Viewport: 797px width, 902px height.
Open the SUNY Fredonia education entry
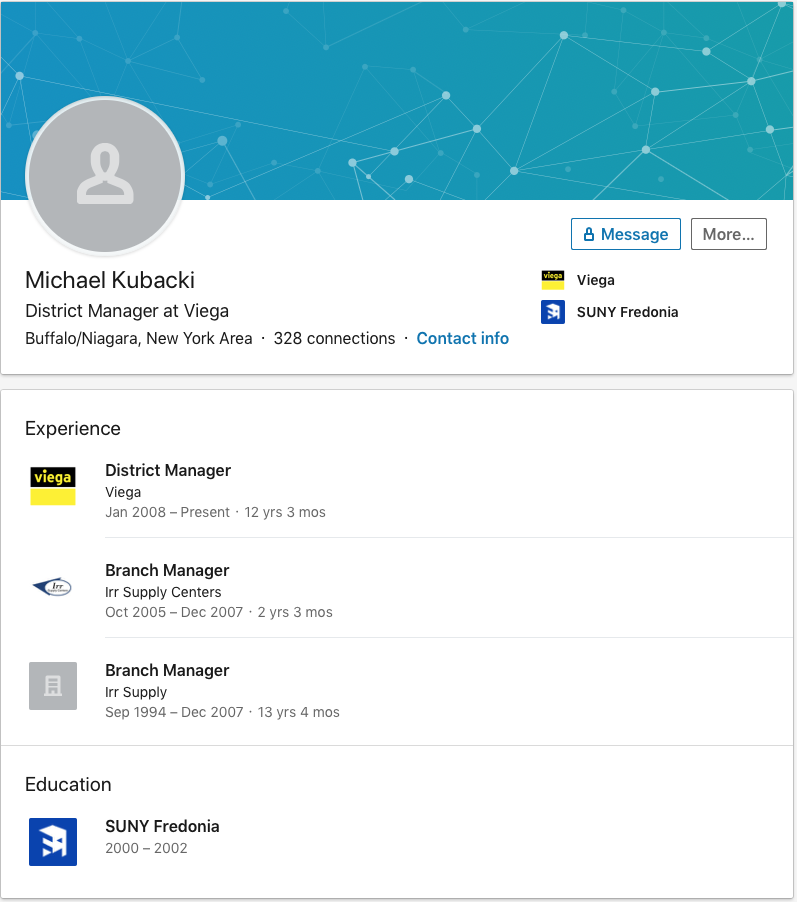pos(162,826)
